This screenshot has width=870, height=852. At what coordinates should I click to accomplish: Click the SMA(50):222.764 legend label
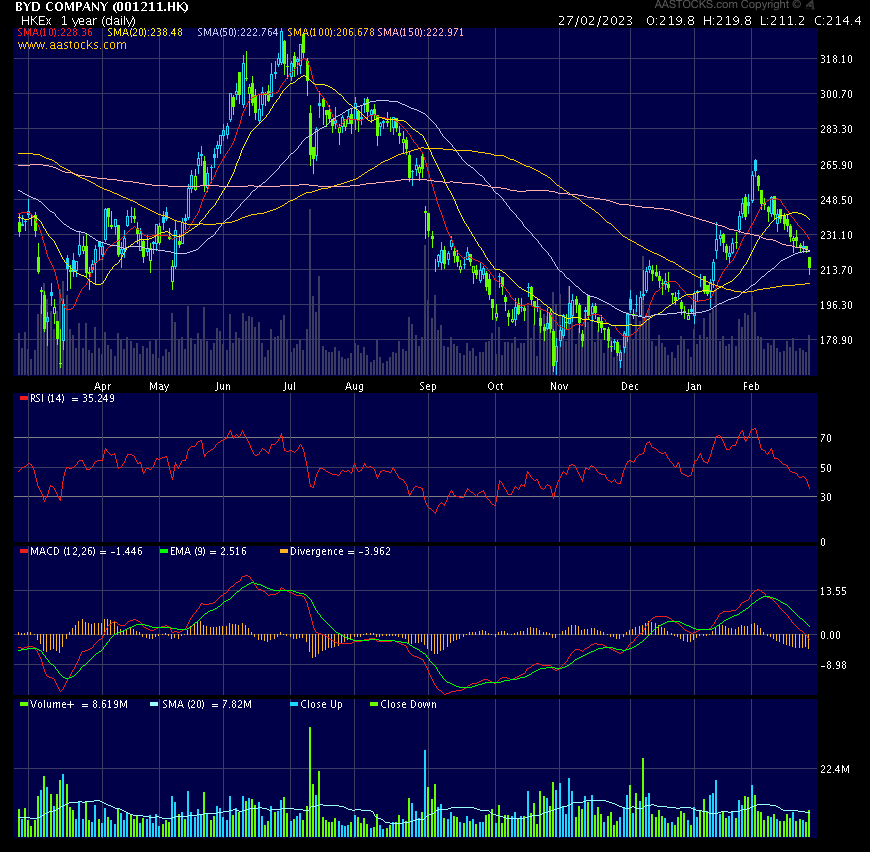click(238, 32)
